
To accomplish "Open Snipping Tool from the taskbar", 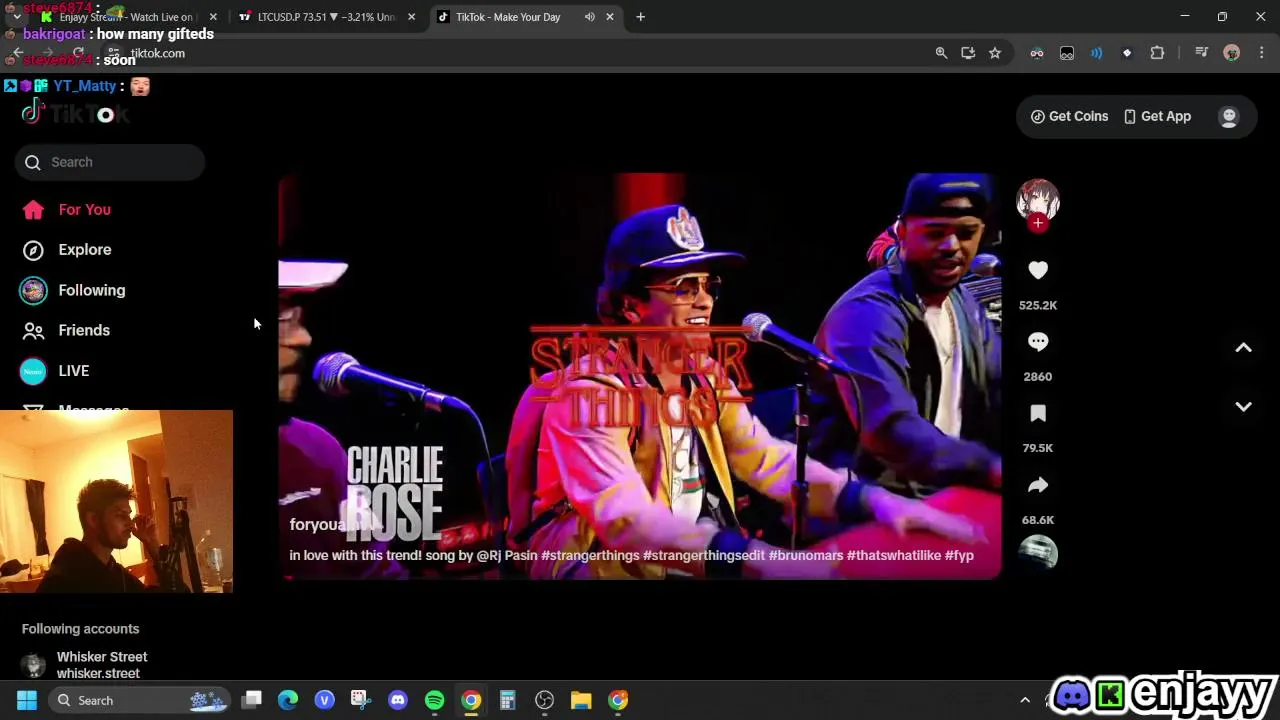I will click(x=361, y=700).
